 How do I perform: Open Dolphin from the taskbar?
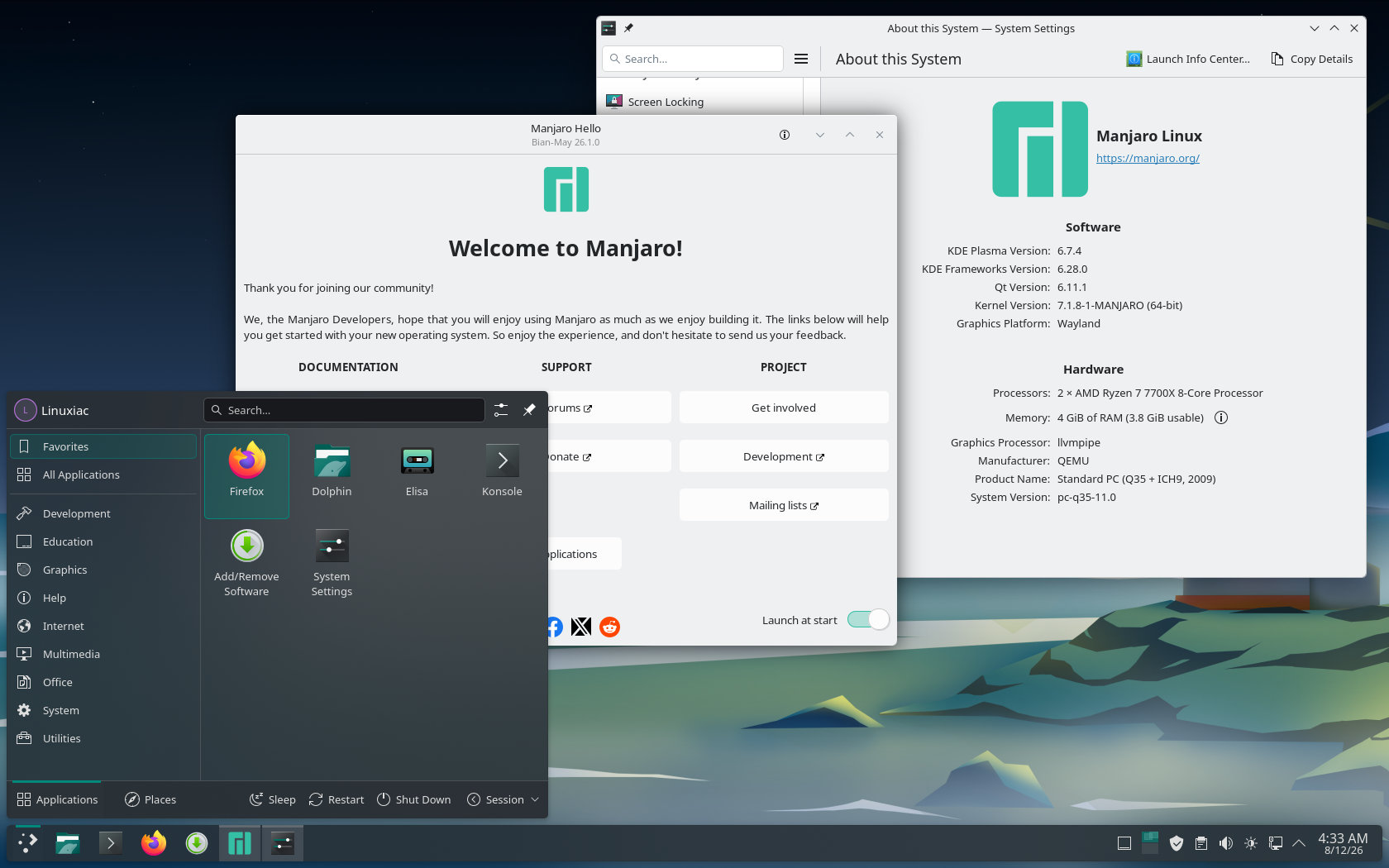(x=68, y=843)
